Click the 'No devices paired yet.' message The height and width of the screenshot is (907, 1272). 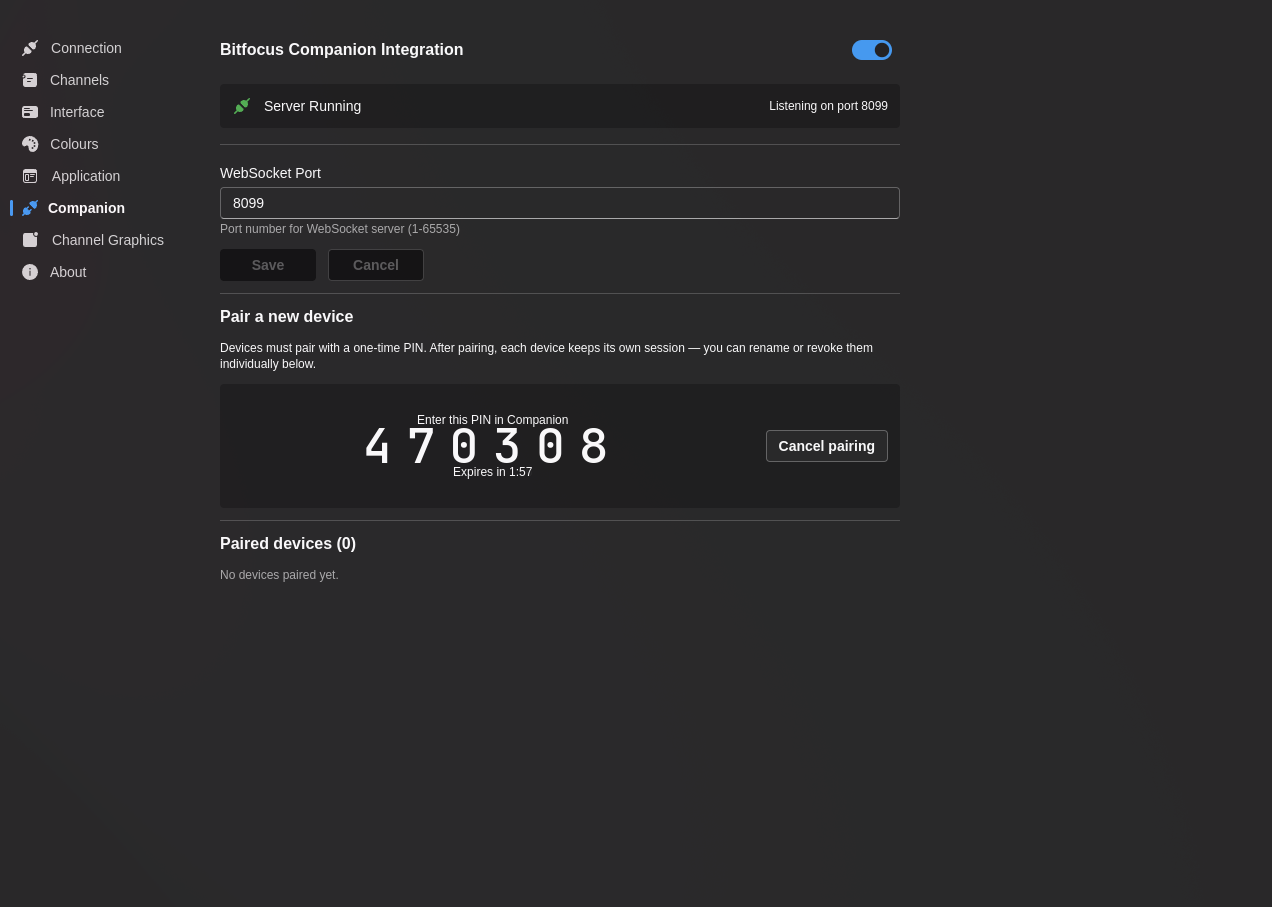279,575
